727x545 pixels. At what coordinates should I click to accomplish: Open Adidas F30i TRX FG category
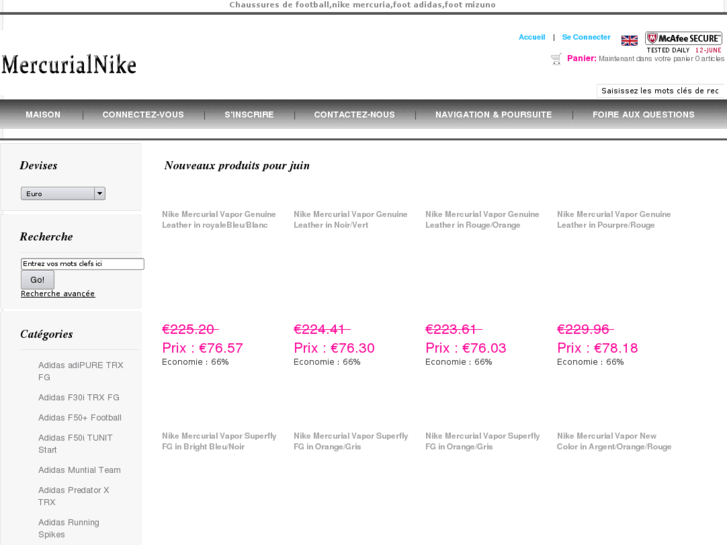79,398
